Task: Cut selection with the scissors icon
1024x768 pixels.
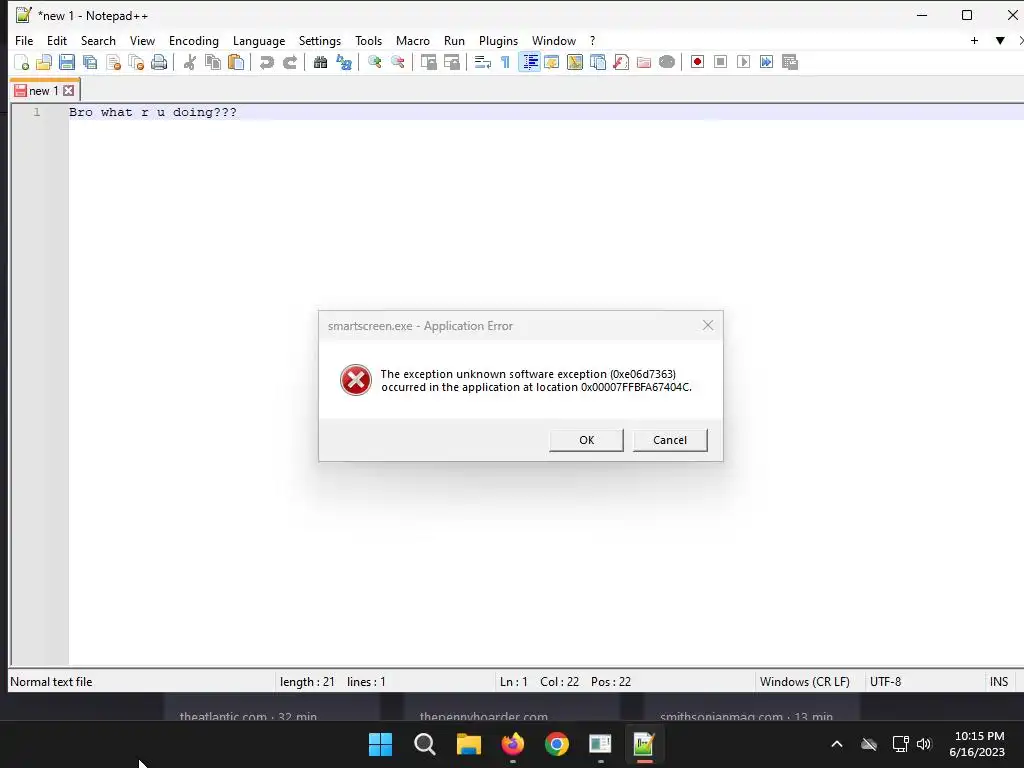Action: [x=189, y=62]
